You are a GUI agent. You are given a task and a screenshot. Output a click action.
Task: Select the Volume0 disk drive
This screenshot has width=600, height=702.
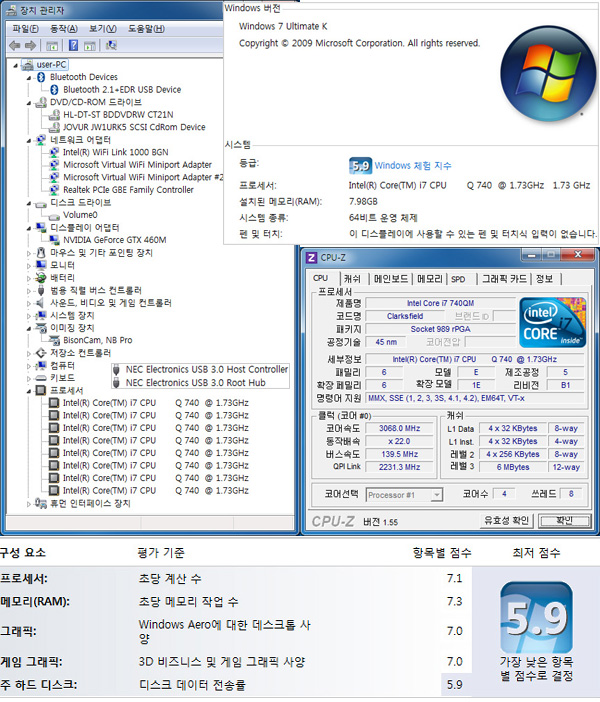pos(80,215)
